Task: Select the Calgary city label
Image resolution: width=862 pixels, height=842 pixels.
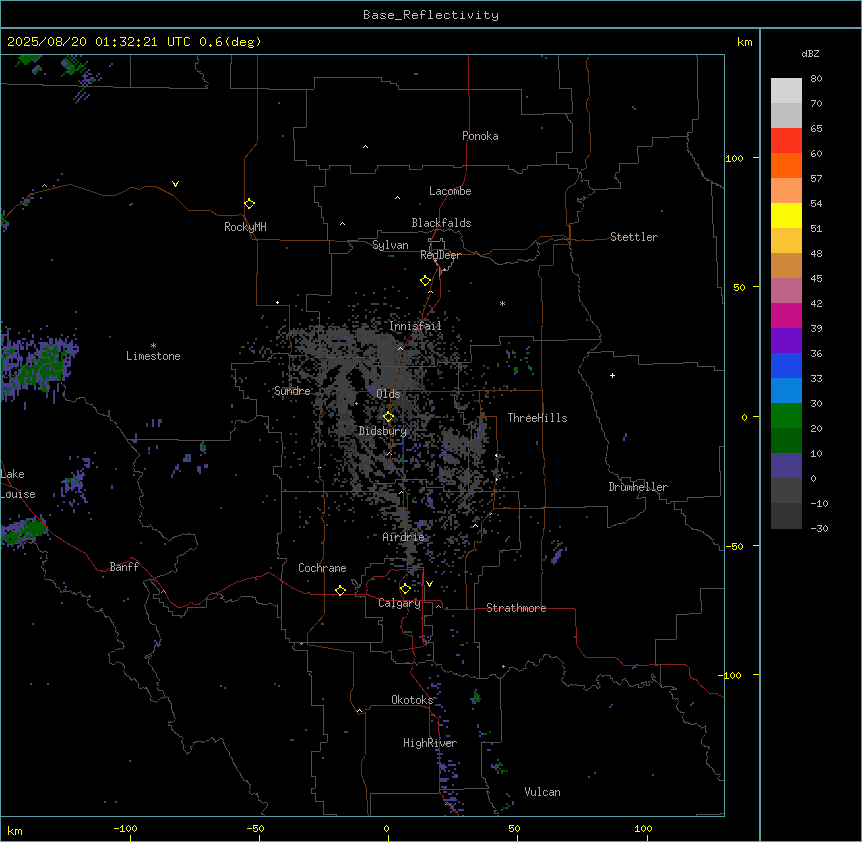Action: pos(399,603)
